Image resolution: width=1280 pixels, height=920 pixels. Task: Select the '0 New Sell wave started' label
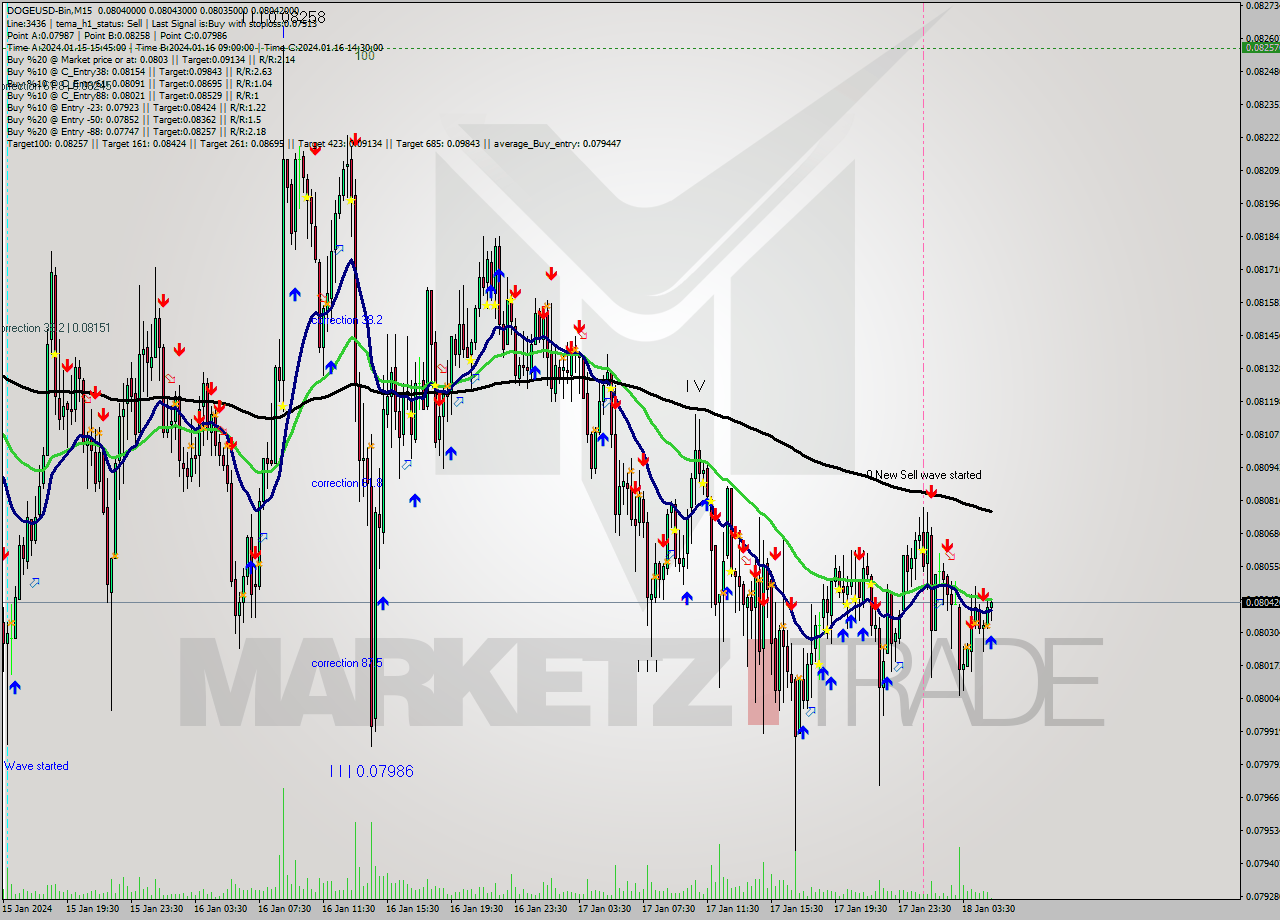click(x=924, y=475)
